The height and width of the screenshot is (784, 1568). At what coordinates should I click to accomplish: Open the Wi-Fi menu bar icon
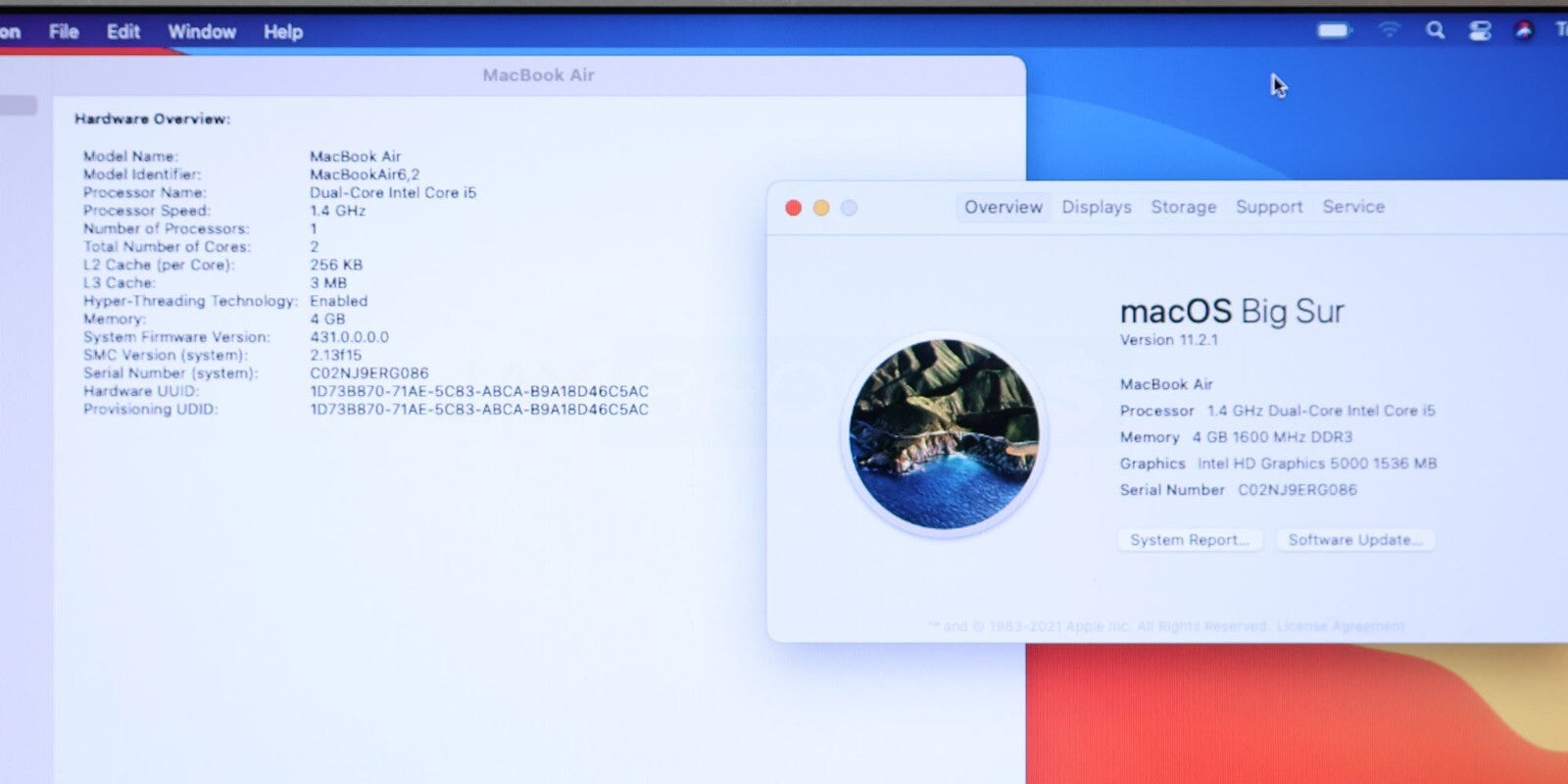(x=1389, y=30)
